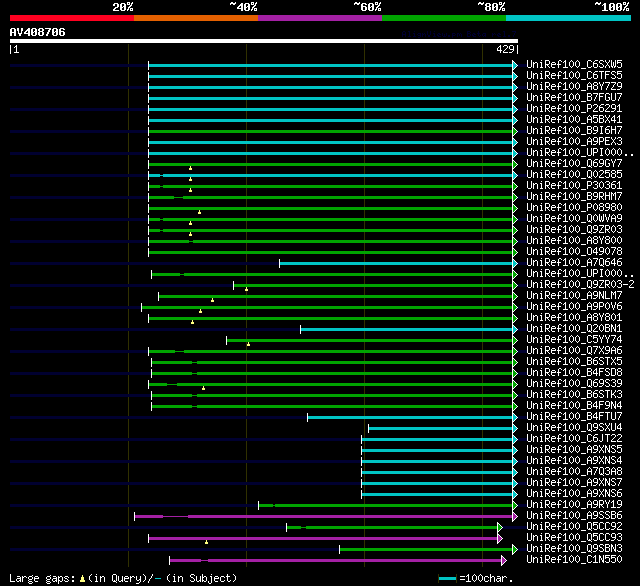Click the UniRef100_A9XNS5 label

[x=574, y=450]
